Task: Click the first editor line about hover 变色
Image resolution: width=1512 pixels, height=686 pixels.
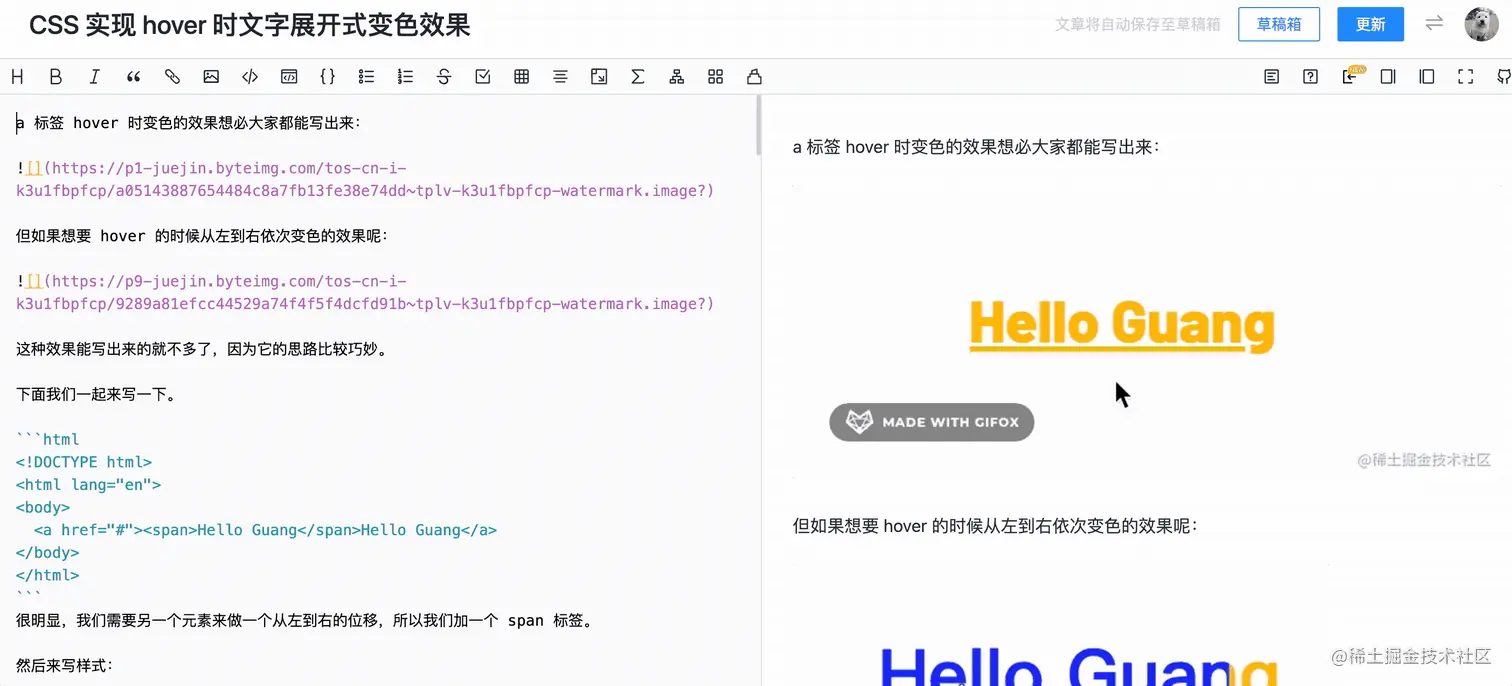Action: [188, 123]
